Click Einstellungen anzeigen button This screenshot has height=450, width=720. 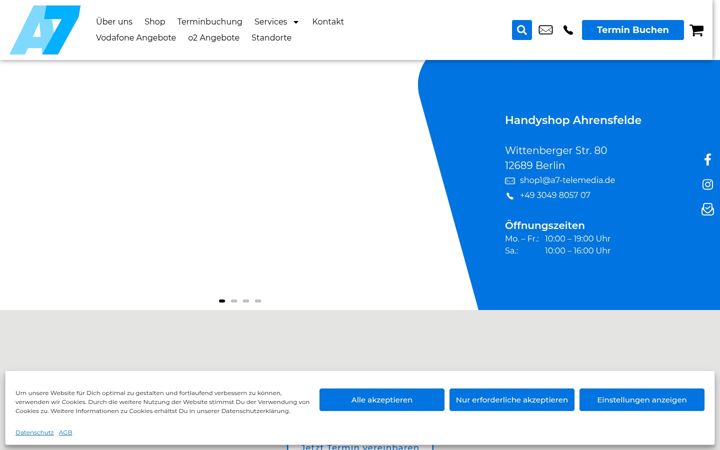(x=642, y=399)
